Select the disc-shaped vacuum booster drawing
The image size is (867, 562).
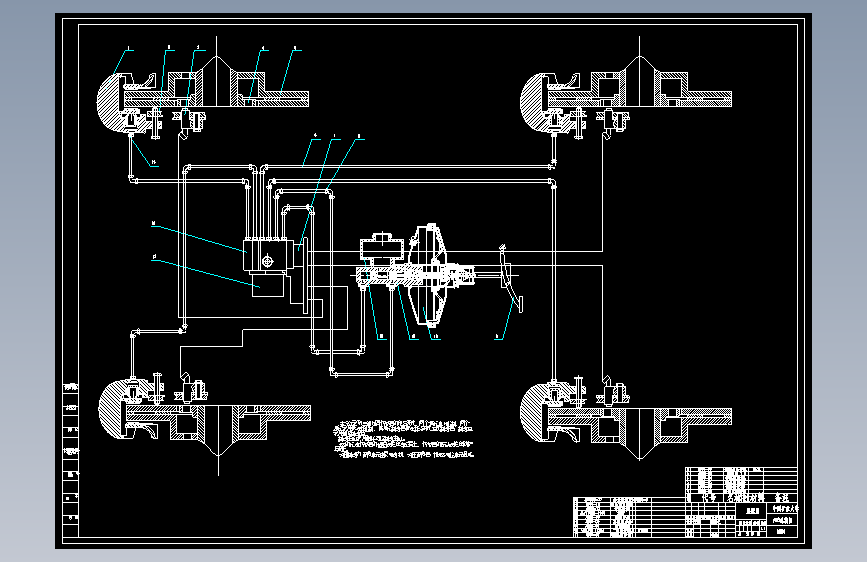[x=429, y=273]
